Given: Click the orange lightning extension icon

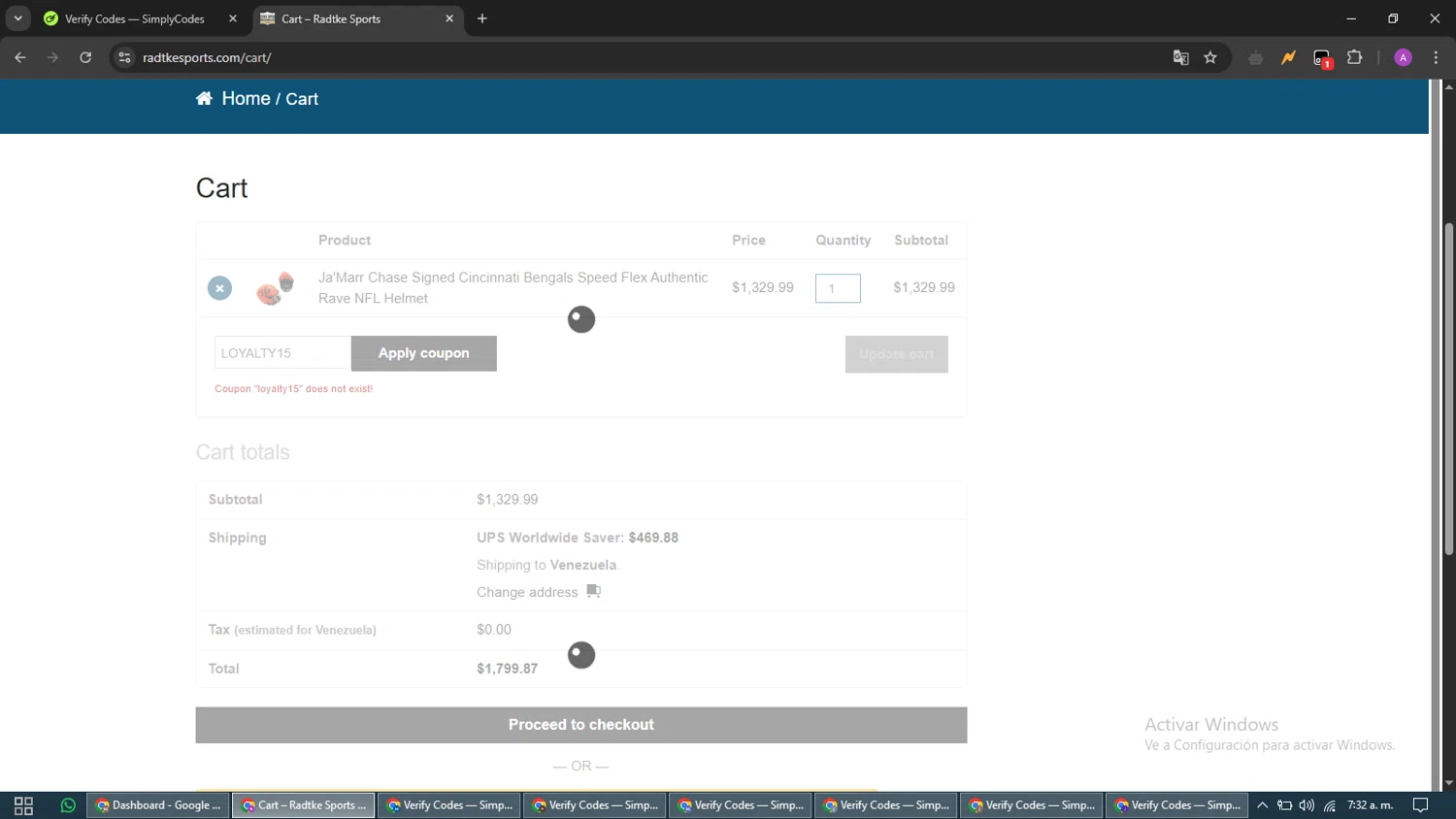Looking at the screenshot, I should tap(1288, 58).
